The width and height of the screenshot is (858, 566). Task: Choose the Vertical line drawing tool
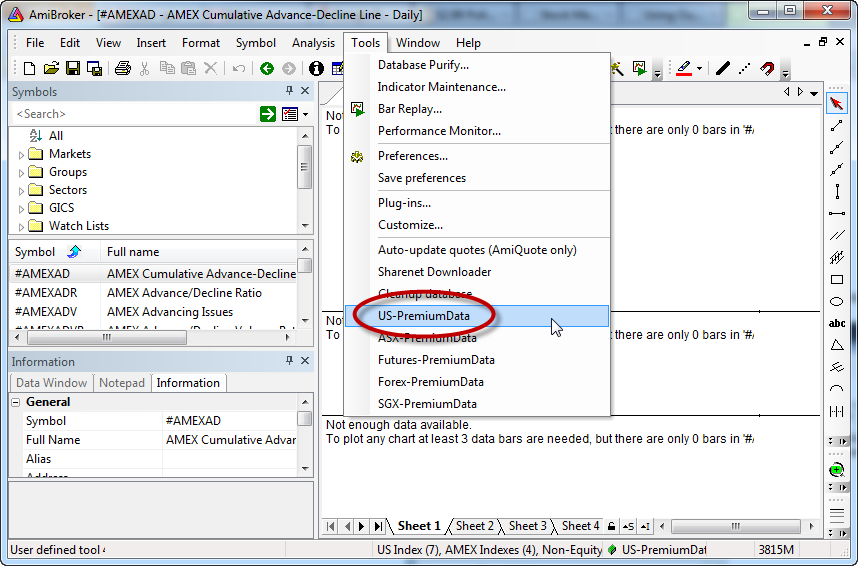click(x=837, y=192)
